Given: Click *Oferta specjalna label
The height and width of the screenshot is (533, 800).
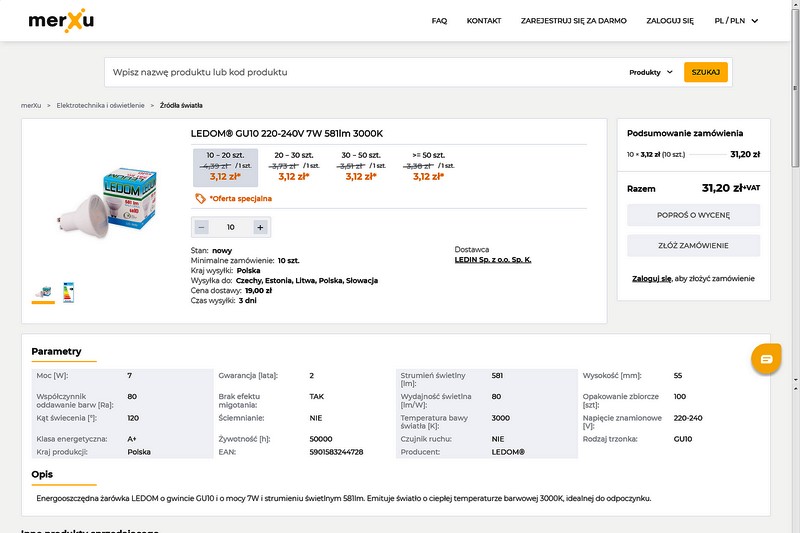Looking at the screenshot, I should [x=241, y=198].
